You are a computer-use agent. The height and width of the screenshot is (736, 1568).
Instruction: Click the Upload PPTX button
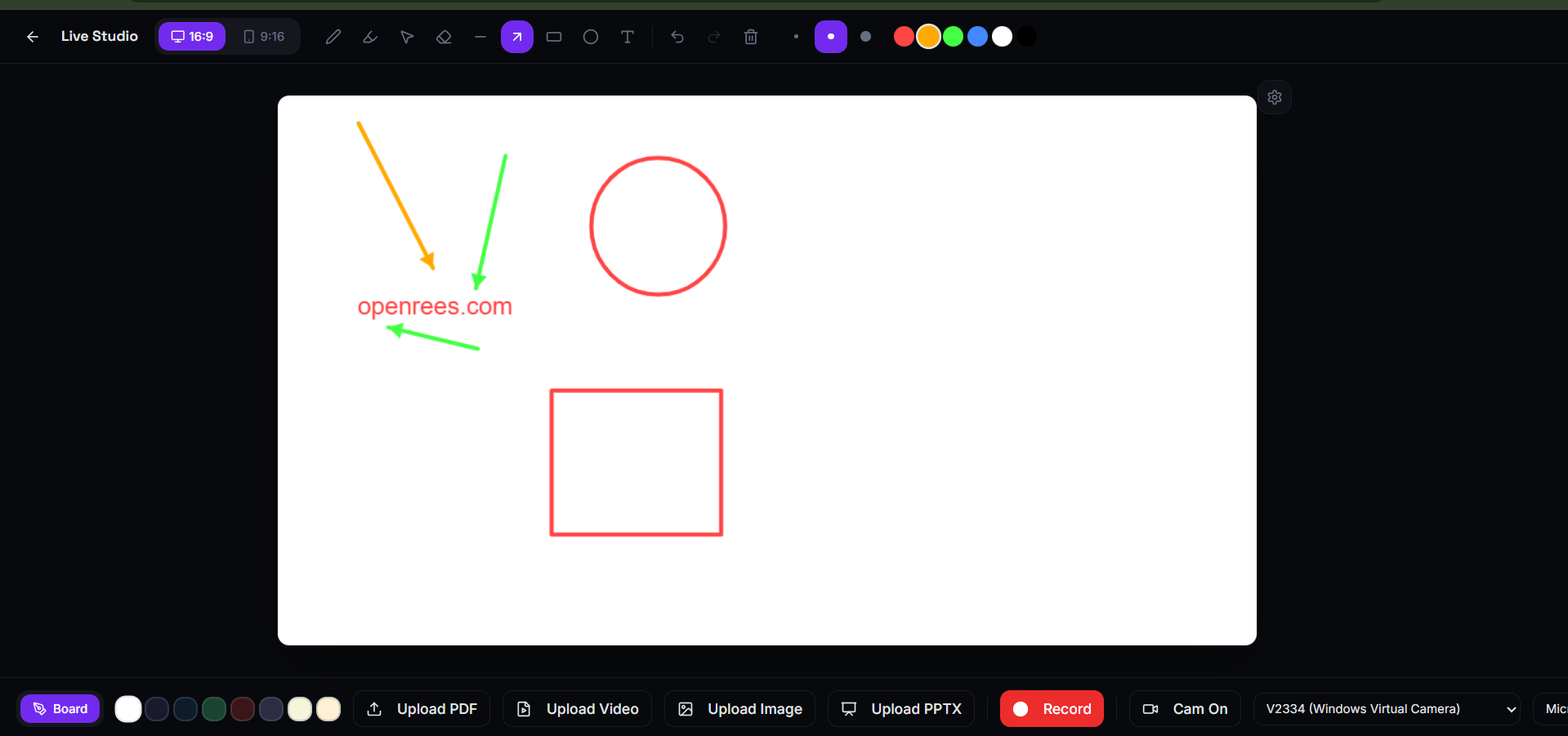tap(901, 709)
